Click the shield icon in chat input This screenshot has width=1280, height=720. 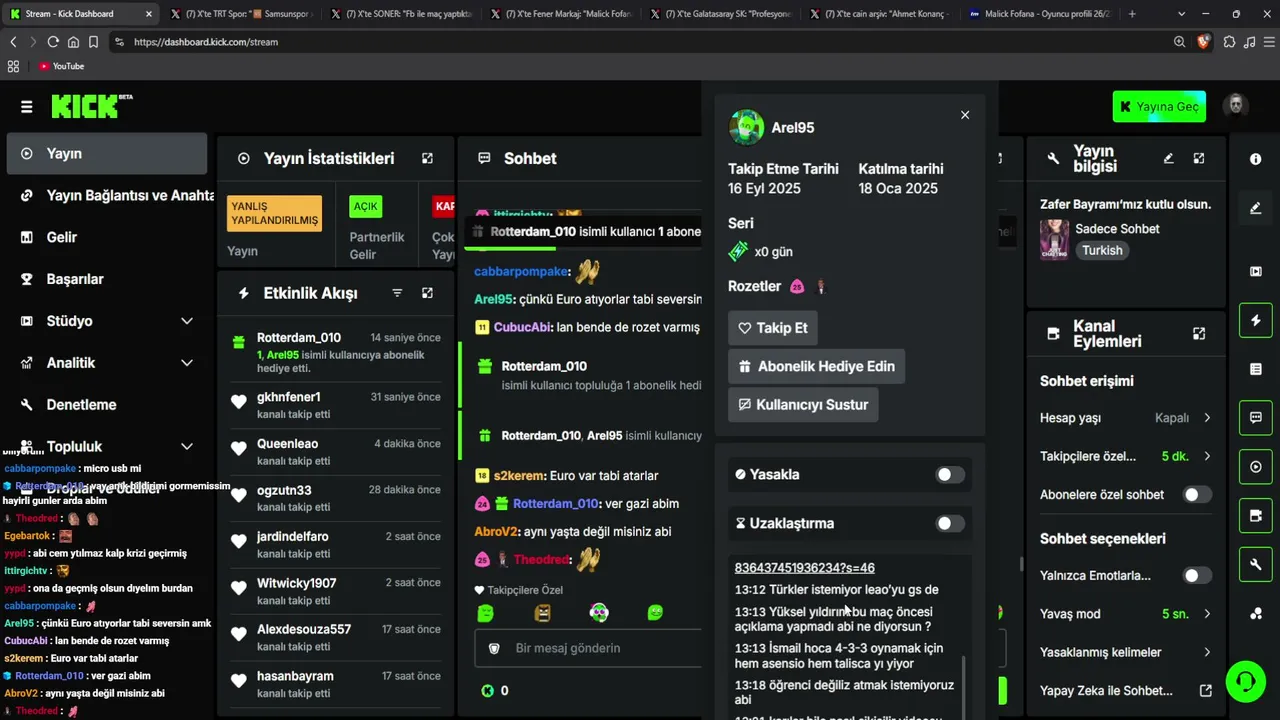(493, 648)
